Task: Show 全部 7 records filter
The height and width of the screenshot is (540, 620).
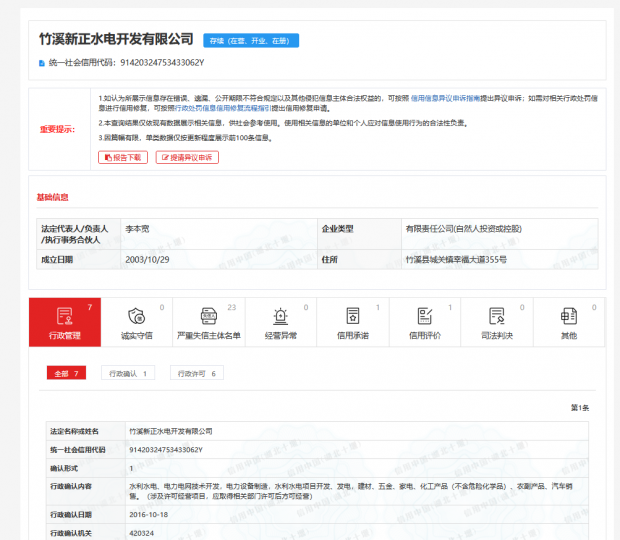Action: click(x=66, y=373)
